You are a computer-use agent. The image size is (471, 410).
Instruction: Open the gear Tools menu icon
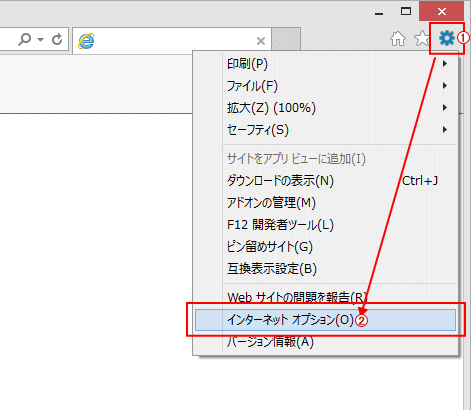coord(446,38)
